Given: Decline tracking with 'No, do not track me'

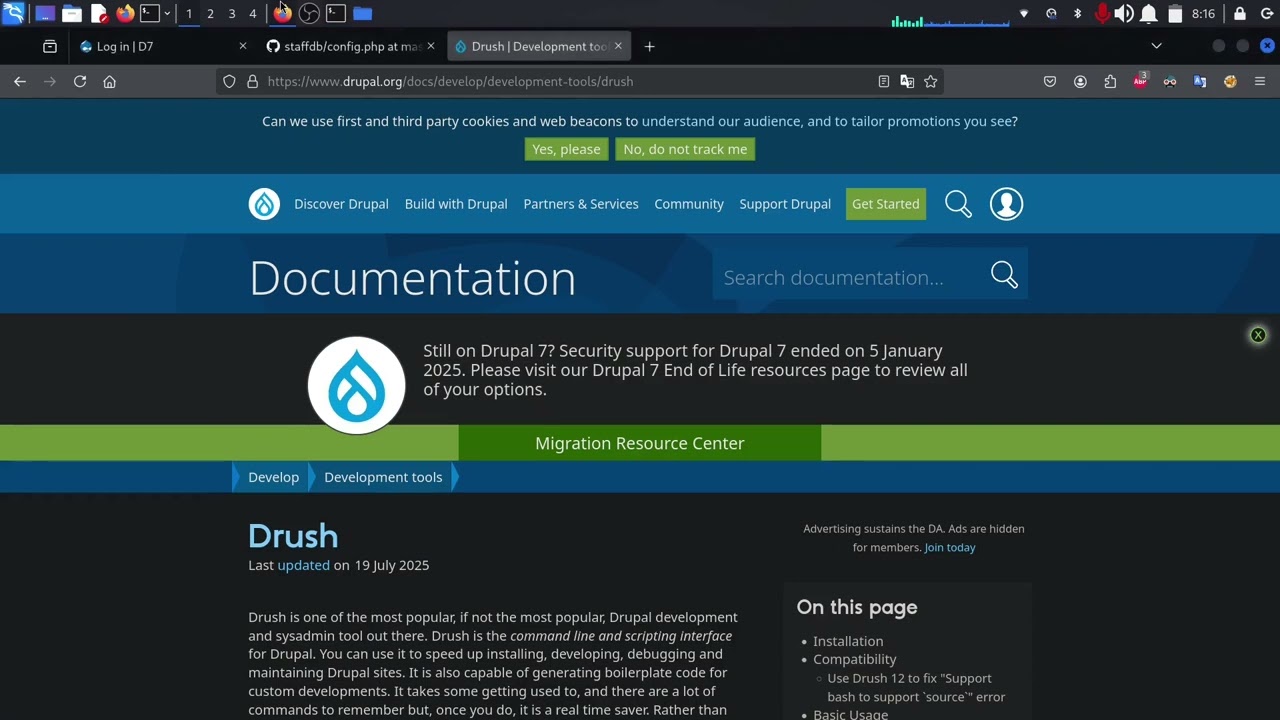Looking at the screenshot, I should coord(685,149).
